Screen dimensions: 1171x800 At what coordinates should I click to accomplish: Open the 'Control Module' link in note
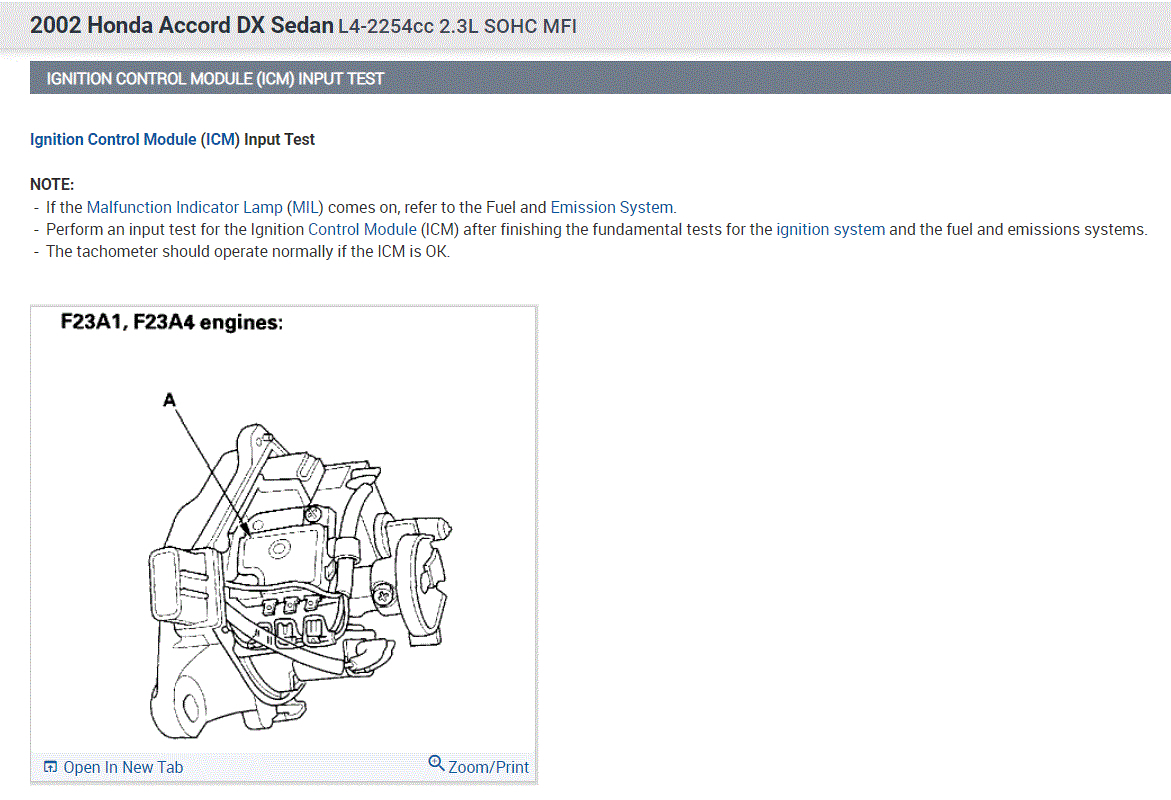click(362, 229)
